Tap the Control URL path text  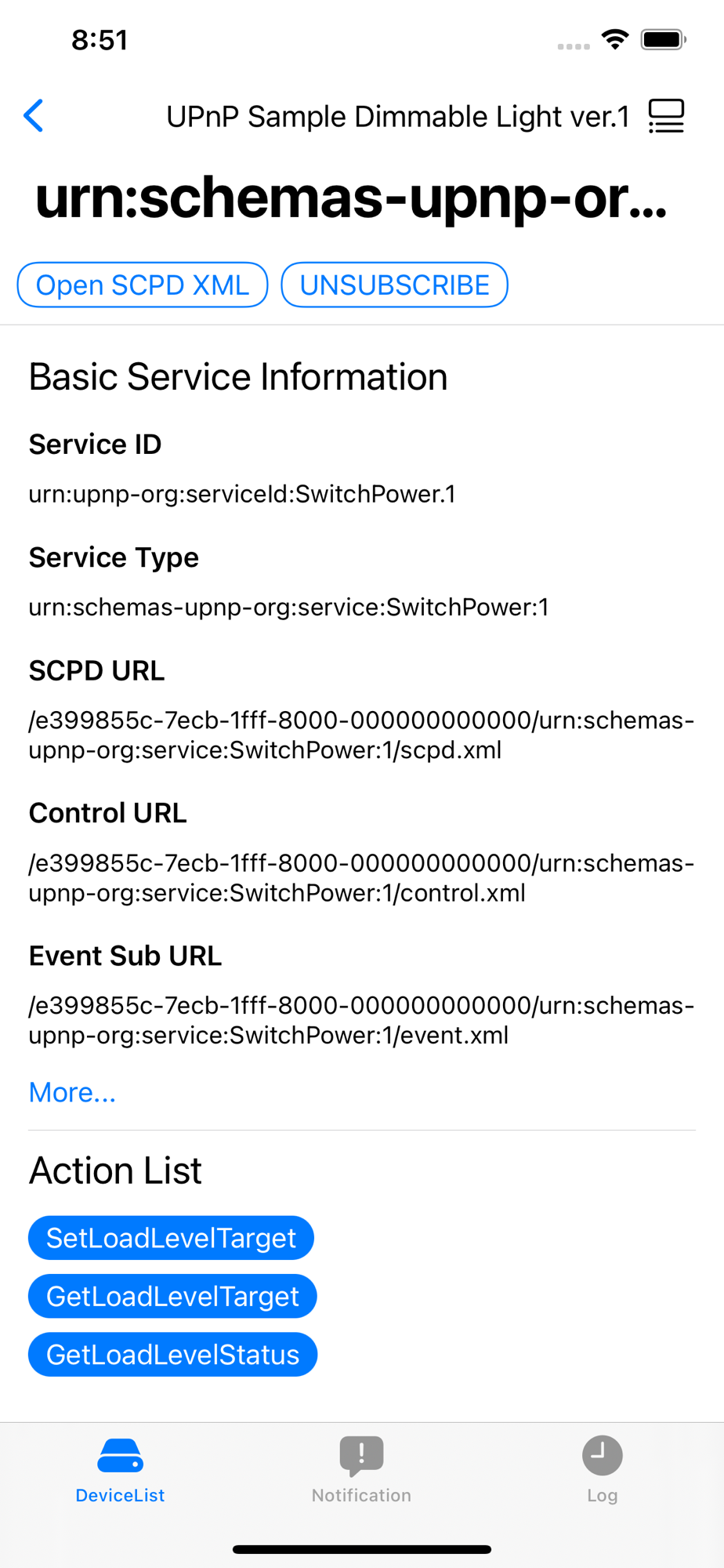(361, 877)
